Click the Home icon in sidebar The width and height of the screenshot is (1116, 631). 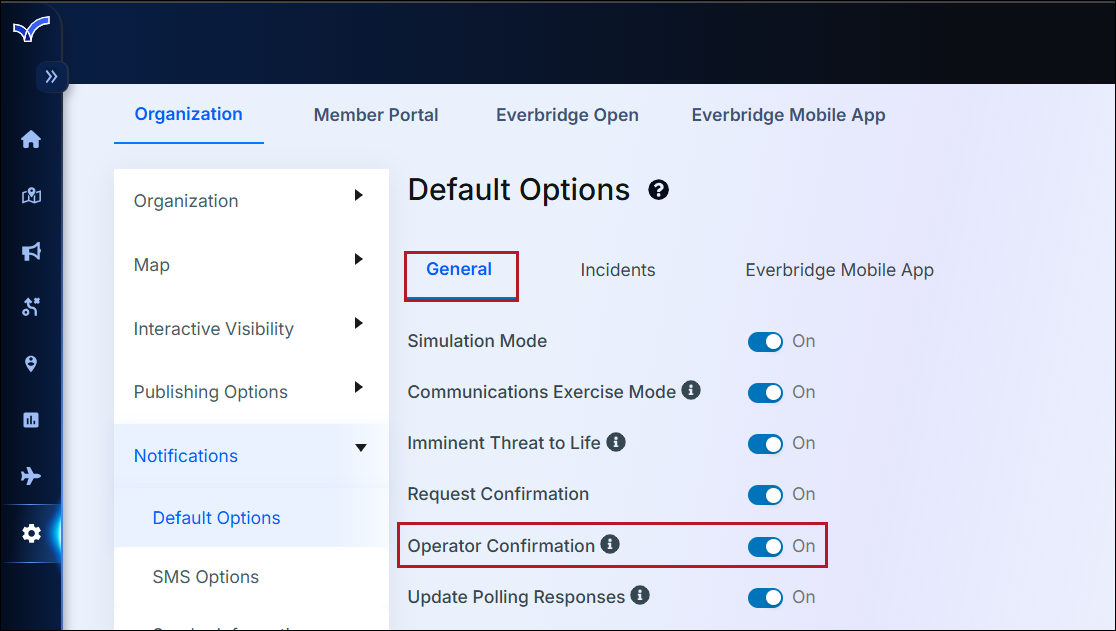[31, 140]
